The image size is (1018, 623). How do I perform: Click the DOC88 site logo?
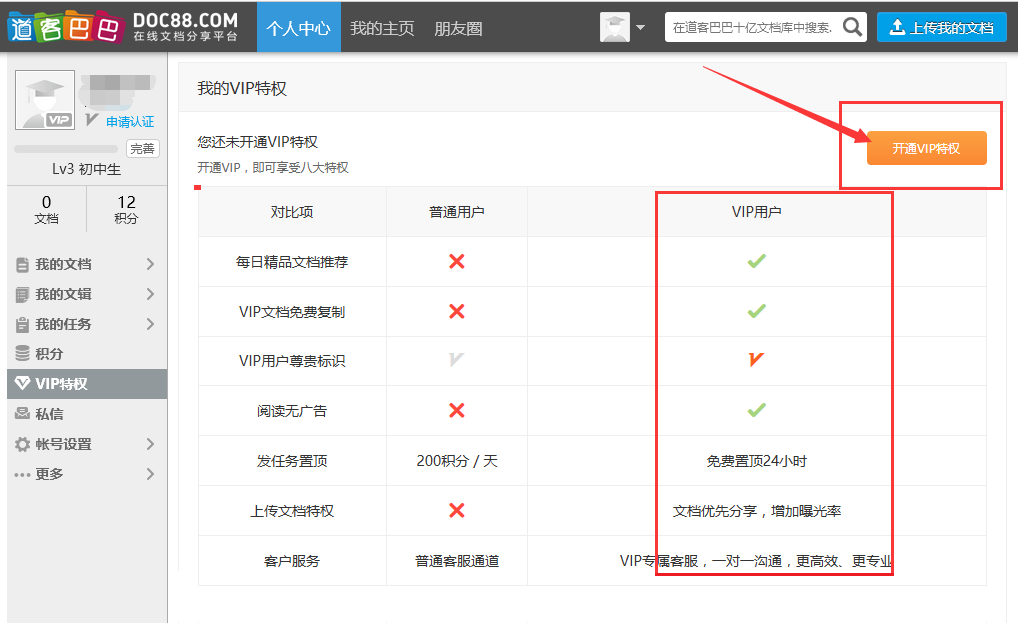(124, 27)
